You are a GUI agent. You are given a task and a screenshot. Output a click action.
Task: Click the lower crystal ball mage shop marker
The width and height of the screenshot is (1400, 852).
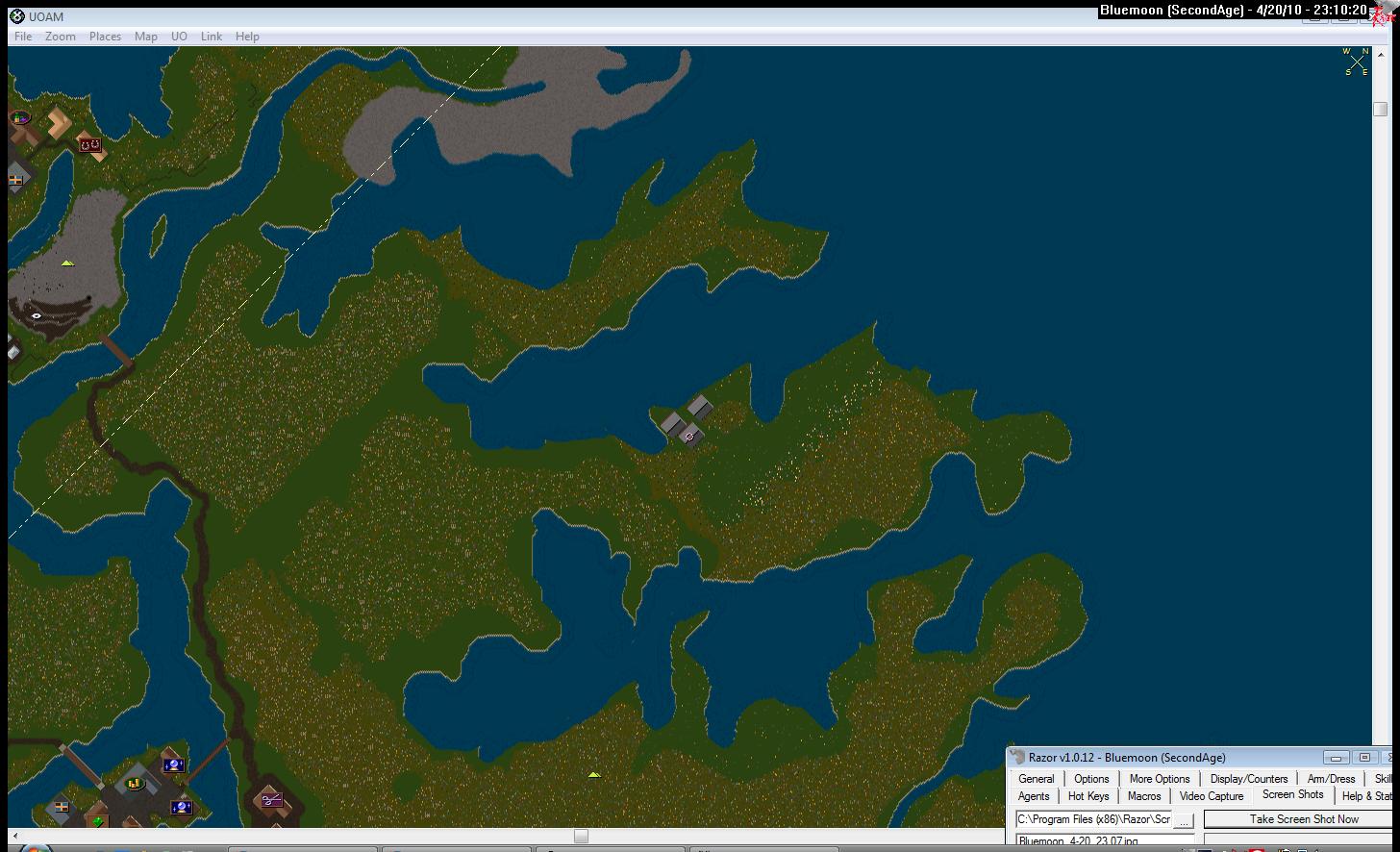coord(180,806)
